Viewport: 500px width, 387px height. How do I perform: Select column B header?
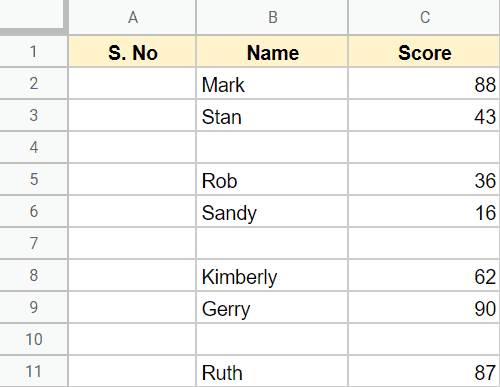click(272, 17)
